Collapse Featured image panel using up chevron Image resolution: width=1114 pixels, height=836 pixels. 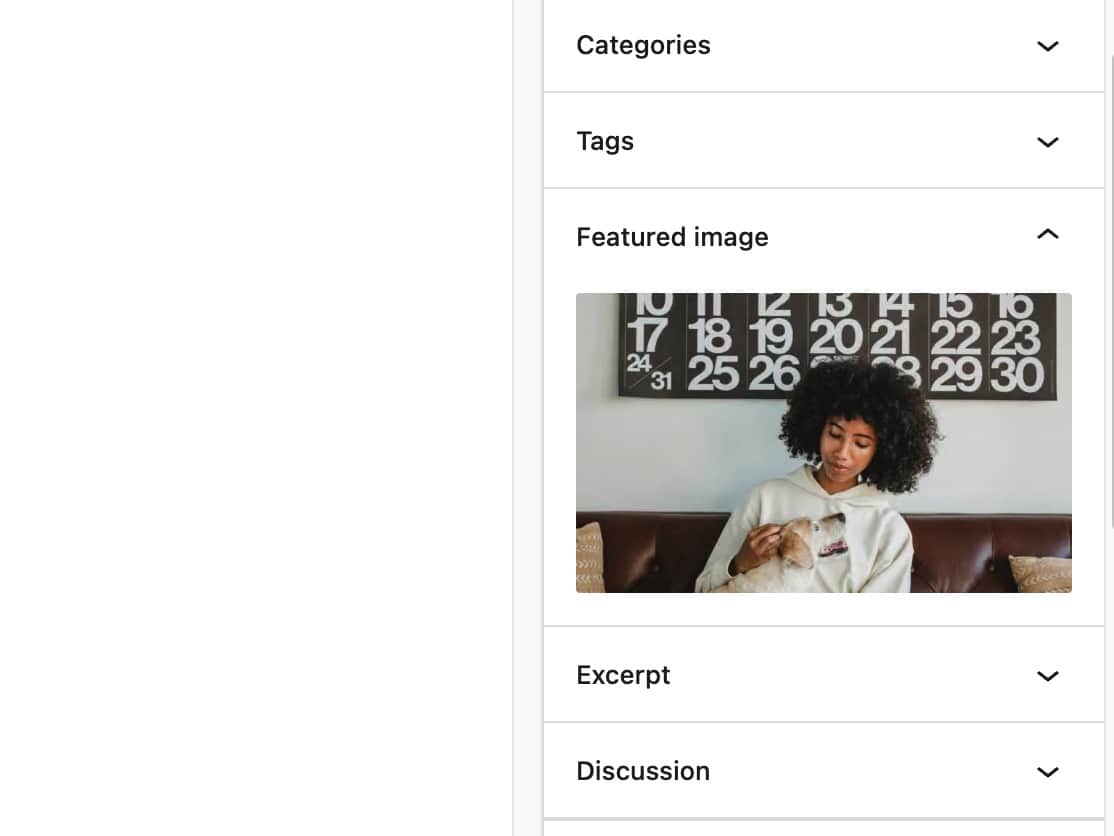[1047, 235]
